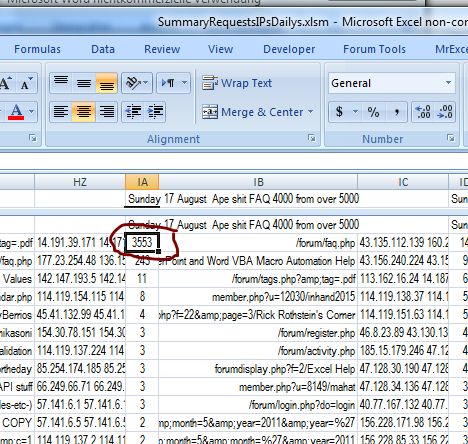Click cell with /forum/login.php?do=login
This screenshot has height=444, width=468.
(x=258, y=405)
